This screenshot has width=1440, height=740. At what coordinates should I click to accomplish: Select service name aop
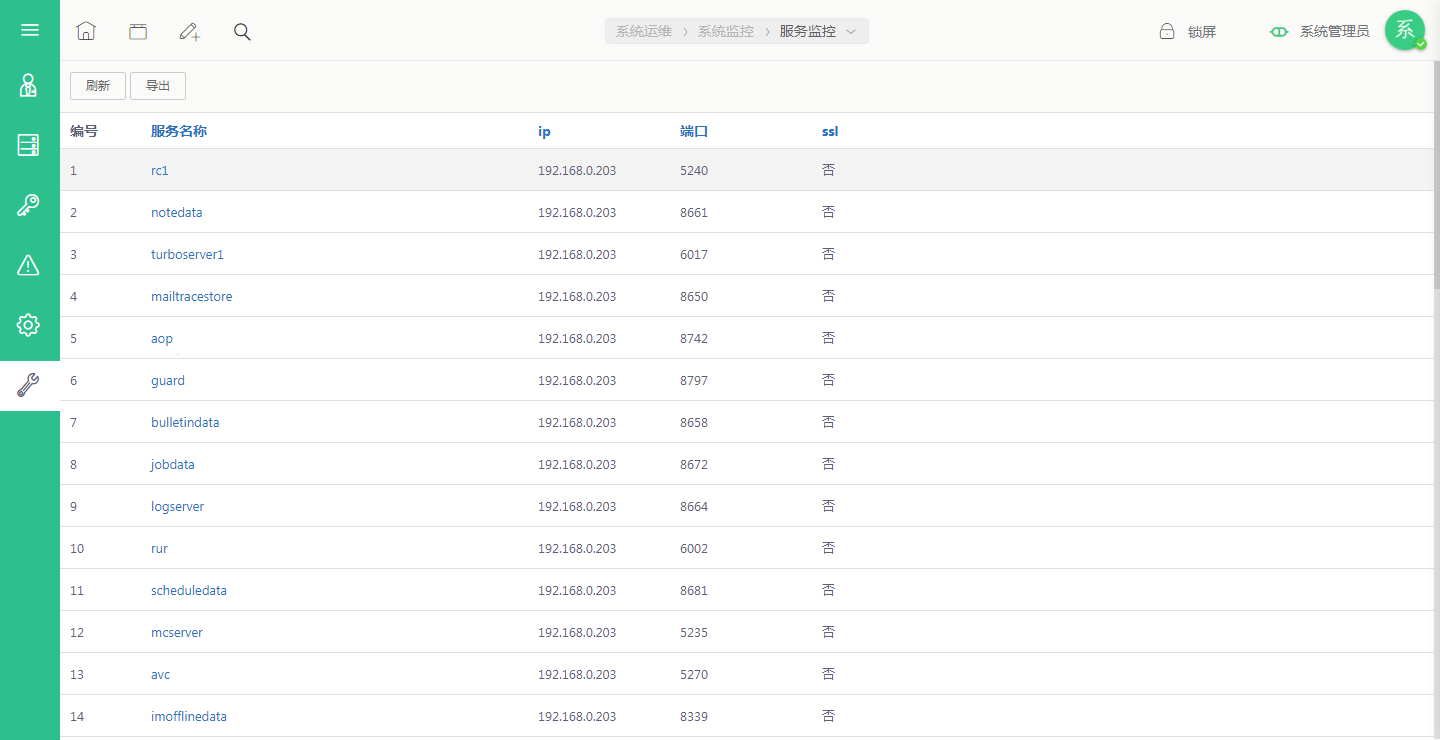click(162, 339)
